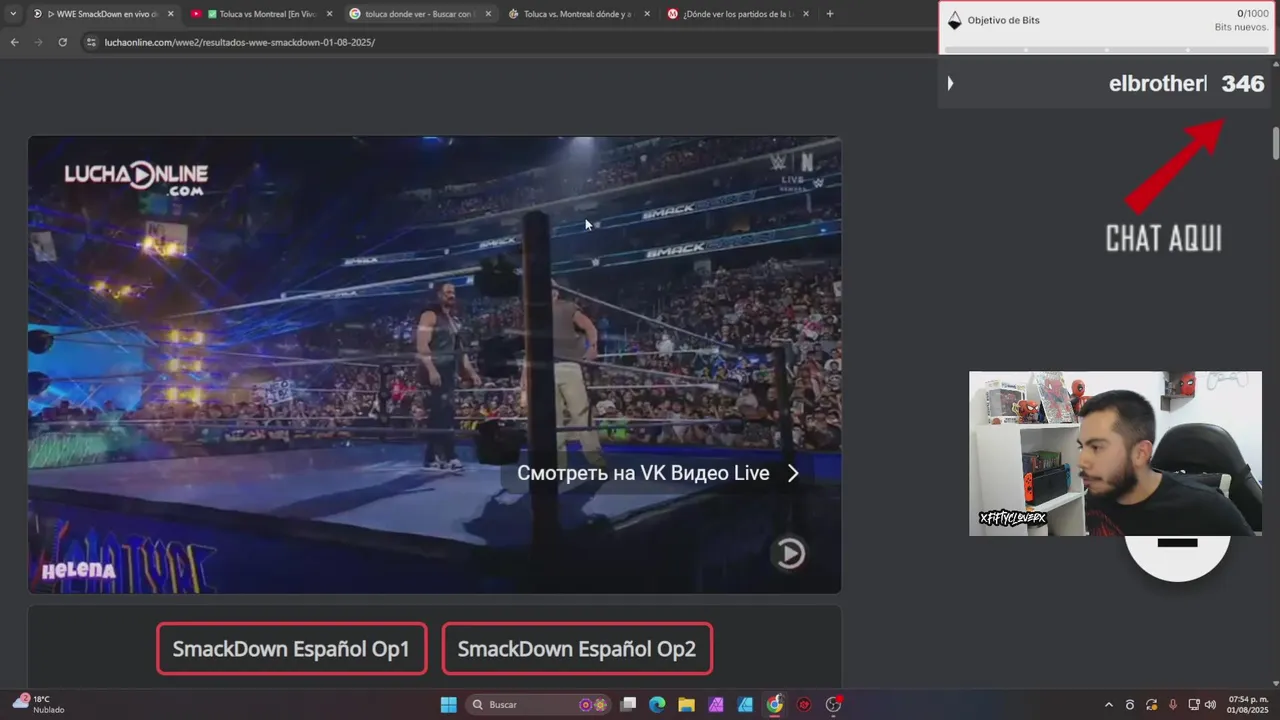This screenshot has height=720, width=1280.
Task: Click the microphone tray indicator
Action: click(1173, 705)
